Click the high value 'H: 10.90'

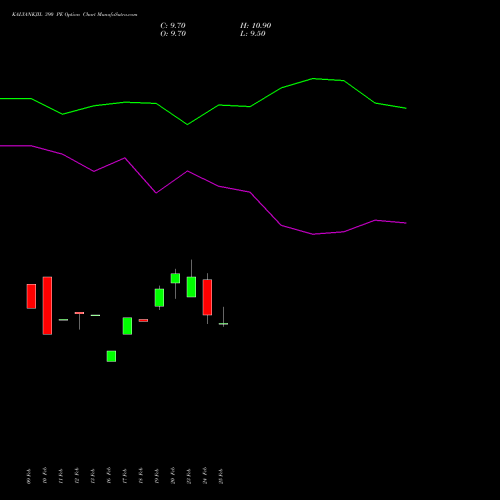[x=255, y=26]
